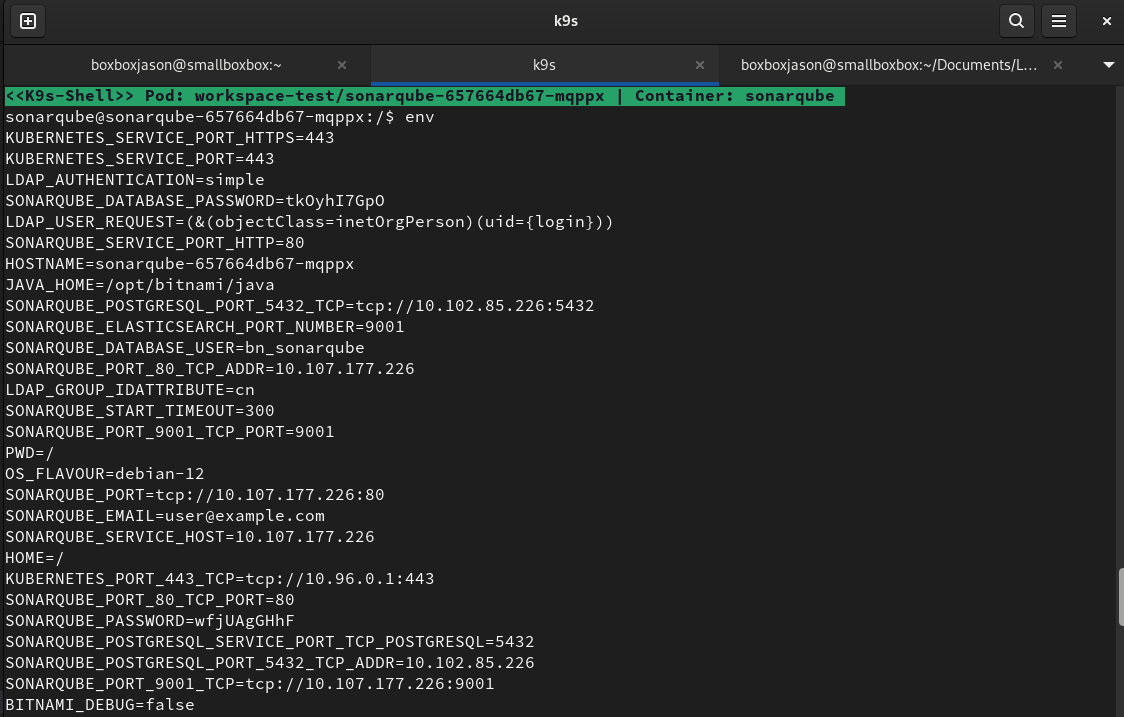Click the KUBERNETES_SERVICE_PORT=443 line

[x=140, y=158]
